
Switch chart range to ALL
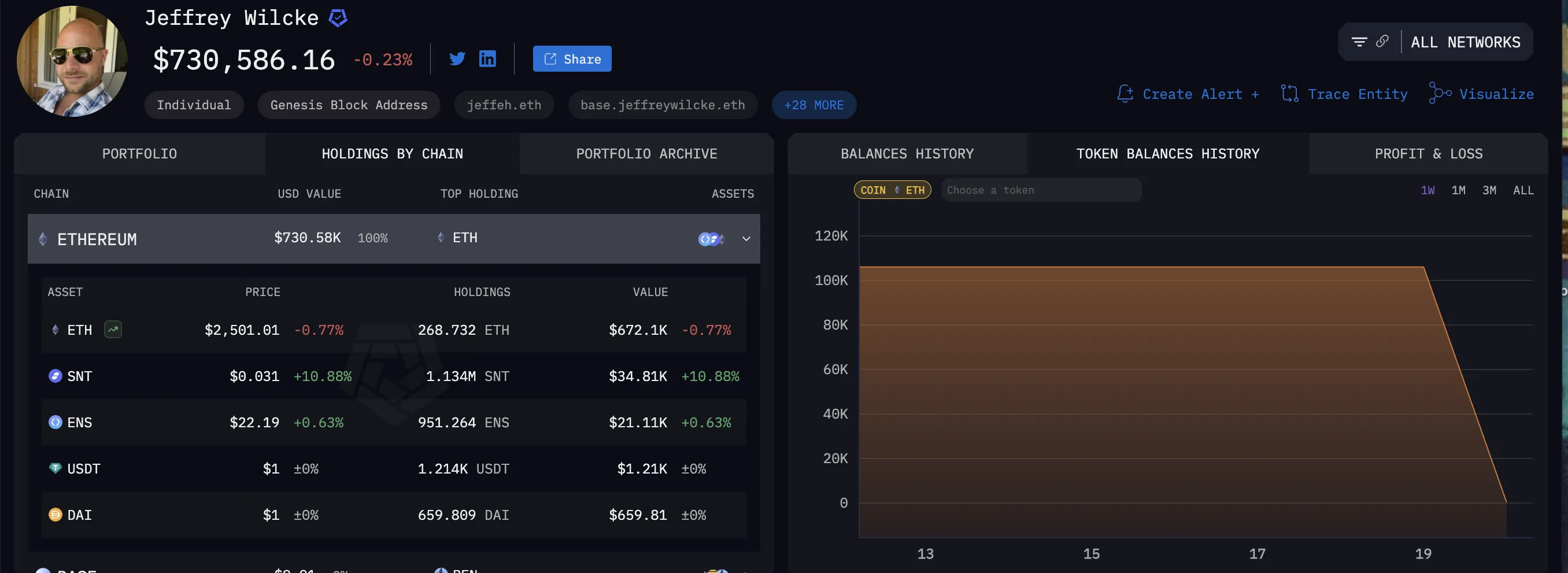click(x=1523, y=191)
